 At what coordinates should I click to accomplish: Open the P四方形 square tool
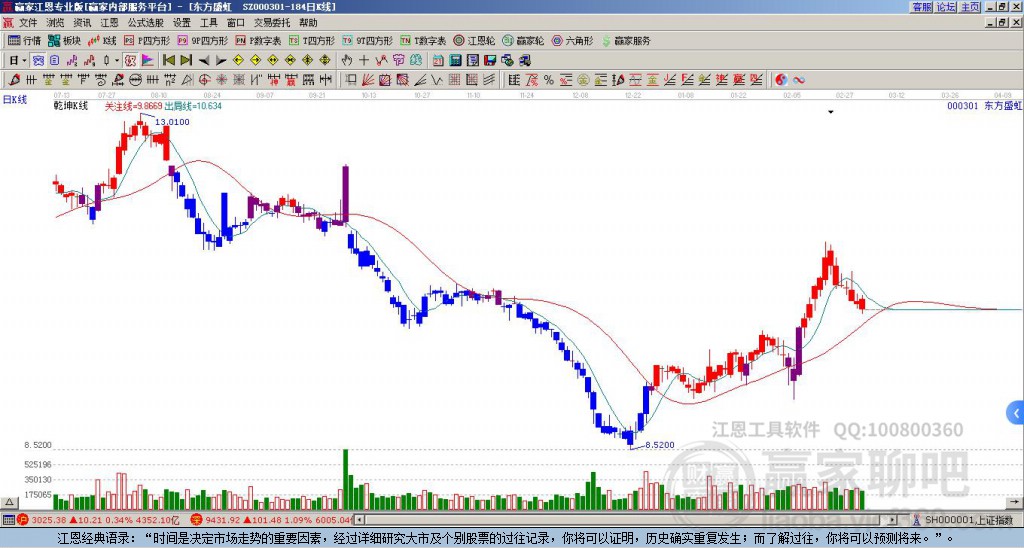click(x=147, y=40)
